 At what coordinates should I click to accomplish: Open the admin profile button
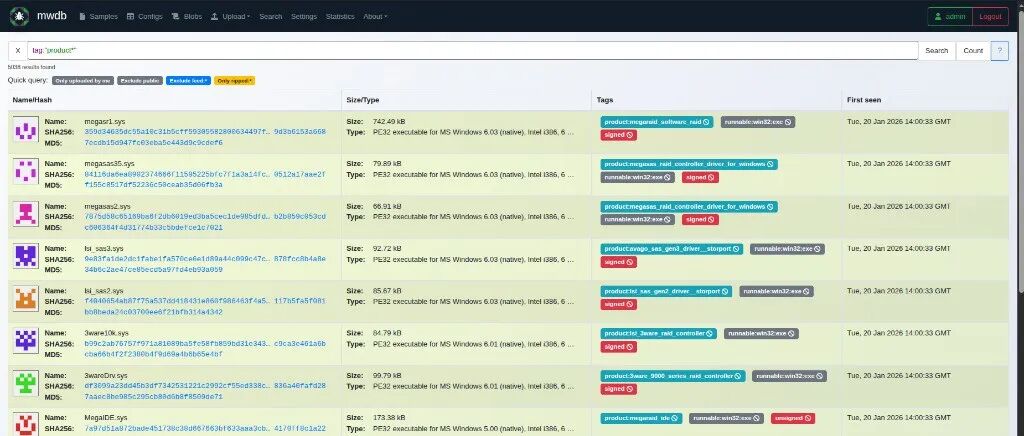[950, 16]
